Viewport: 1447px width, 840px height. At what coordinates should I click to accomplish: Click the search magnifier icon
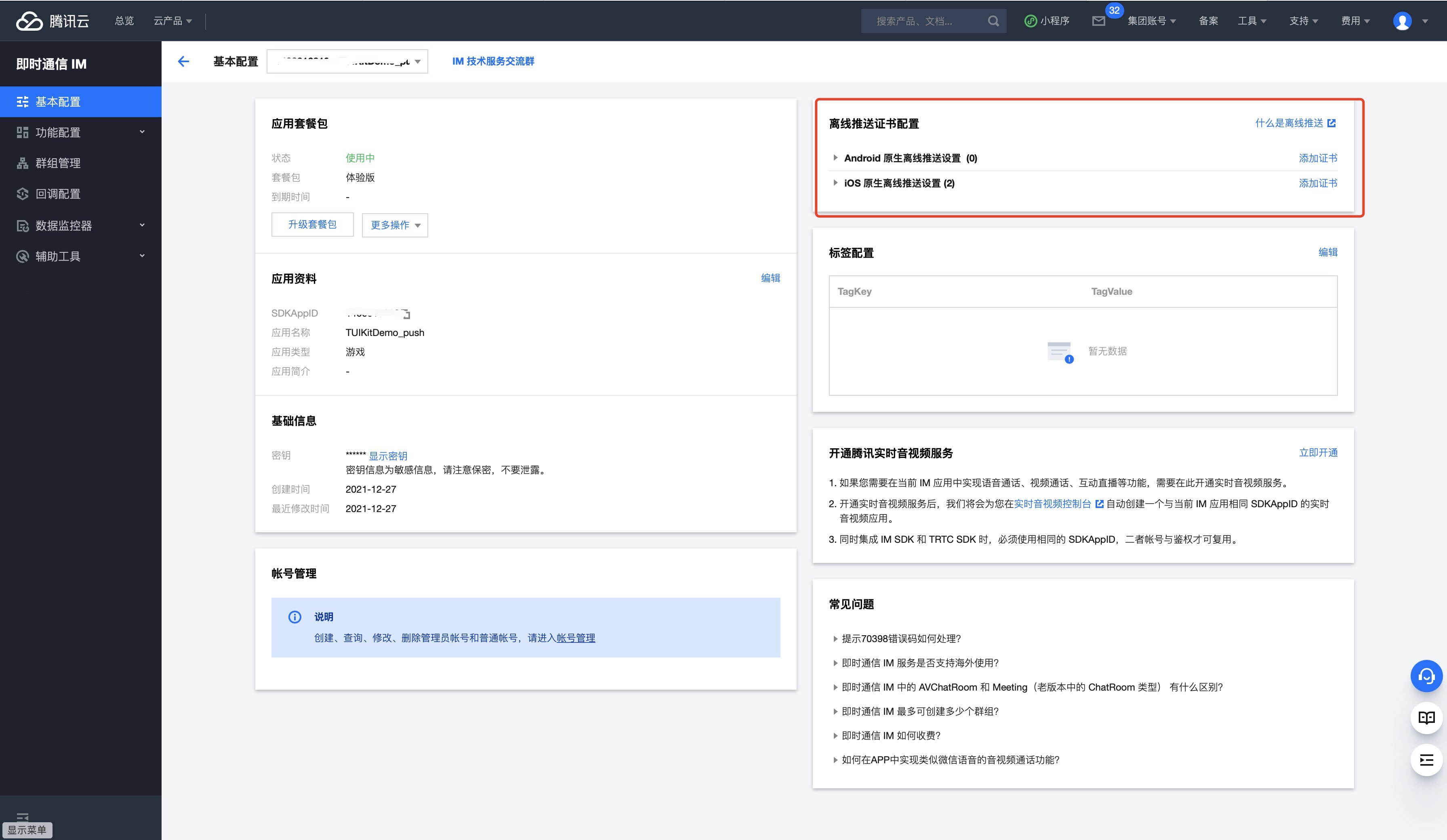[993, 21]
